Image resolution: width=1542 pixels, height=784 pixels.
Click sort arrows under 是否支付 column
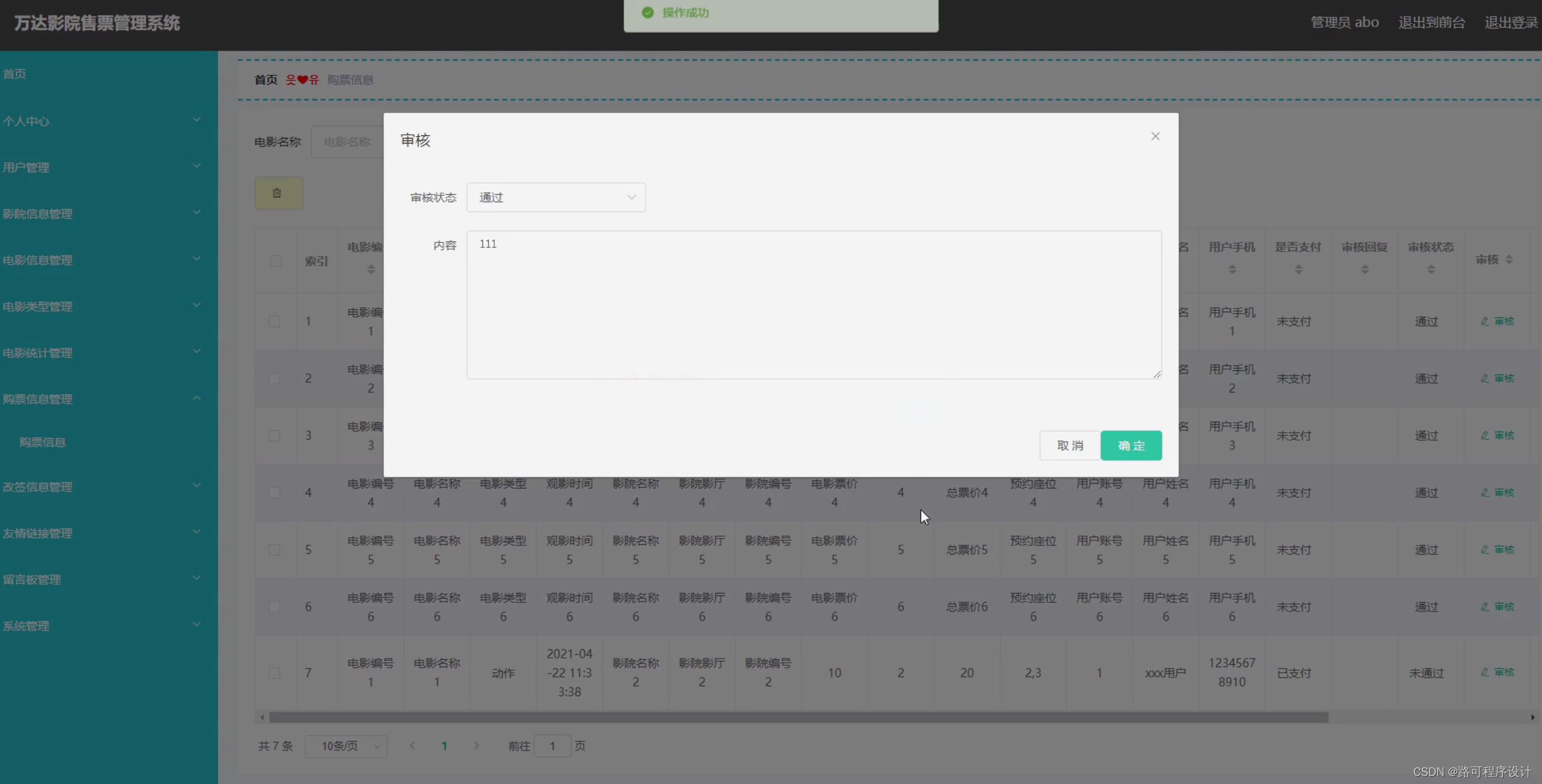tap(1298, 270)
